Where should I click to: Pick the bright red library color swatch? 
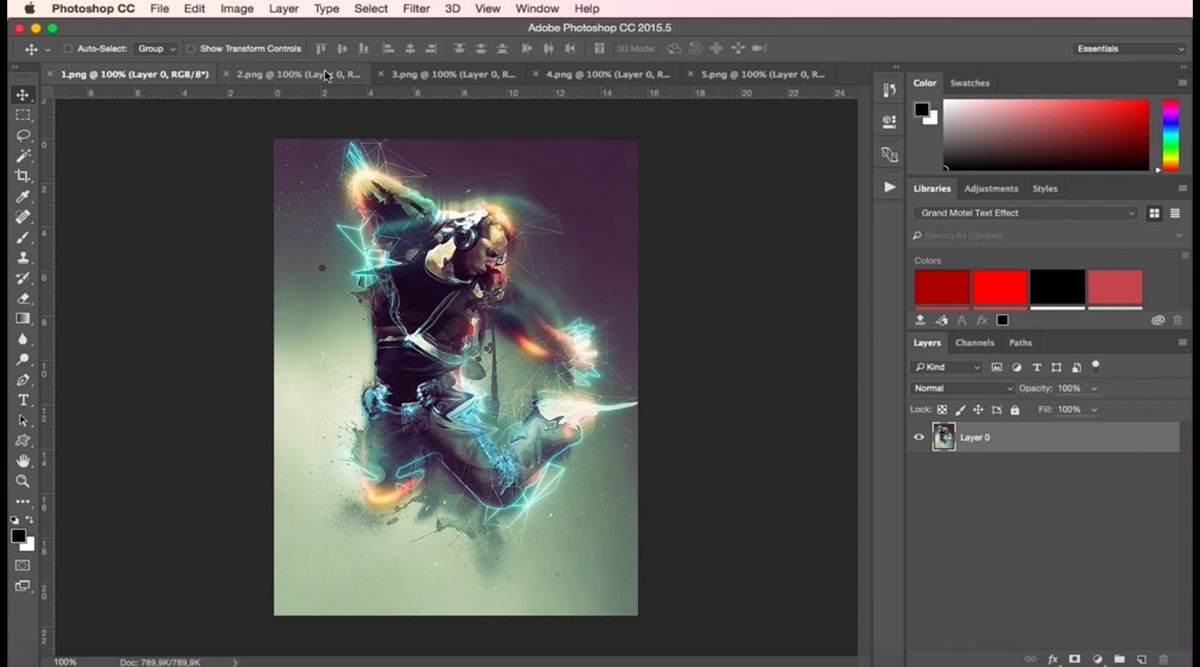click(x=1000, y=287)
